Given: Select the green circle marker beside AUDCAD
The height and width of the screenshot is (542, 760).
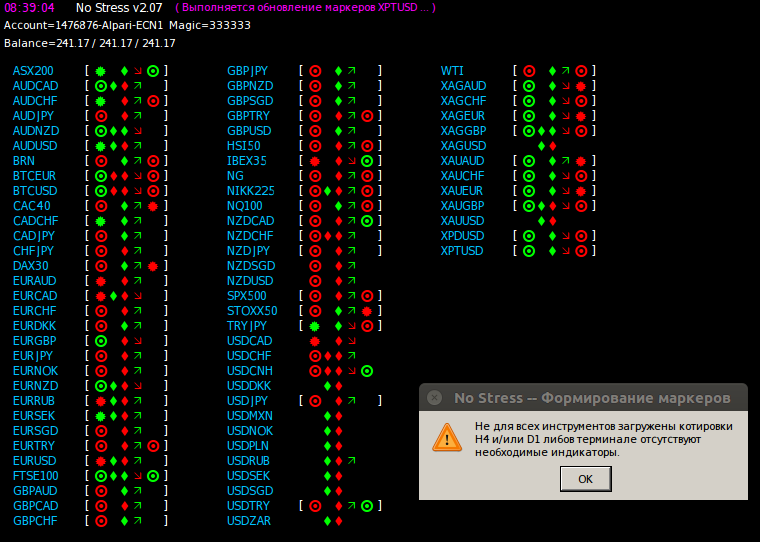Looking at the screenshot, I should [x=101, y=86].
